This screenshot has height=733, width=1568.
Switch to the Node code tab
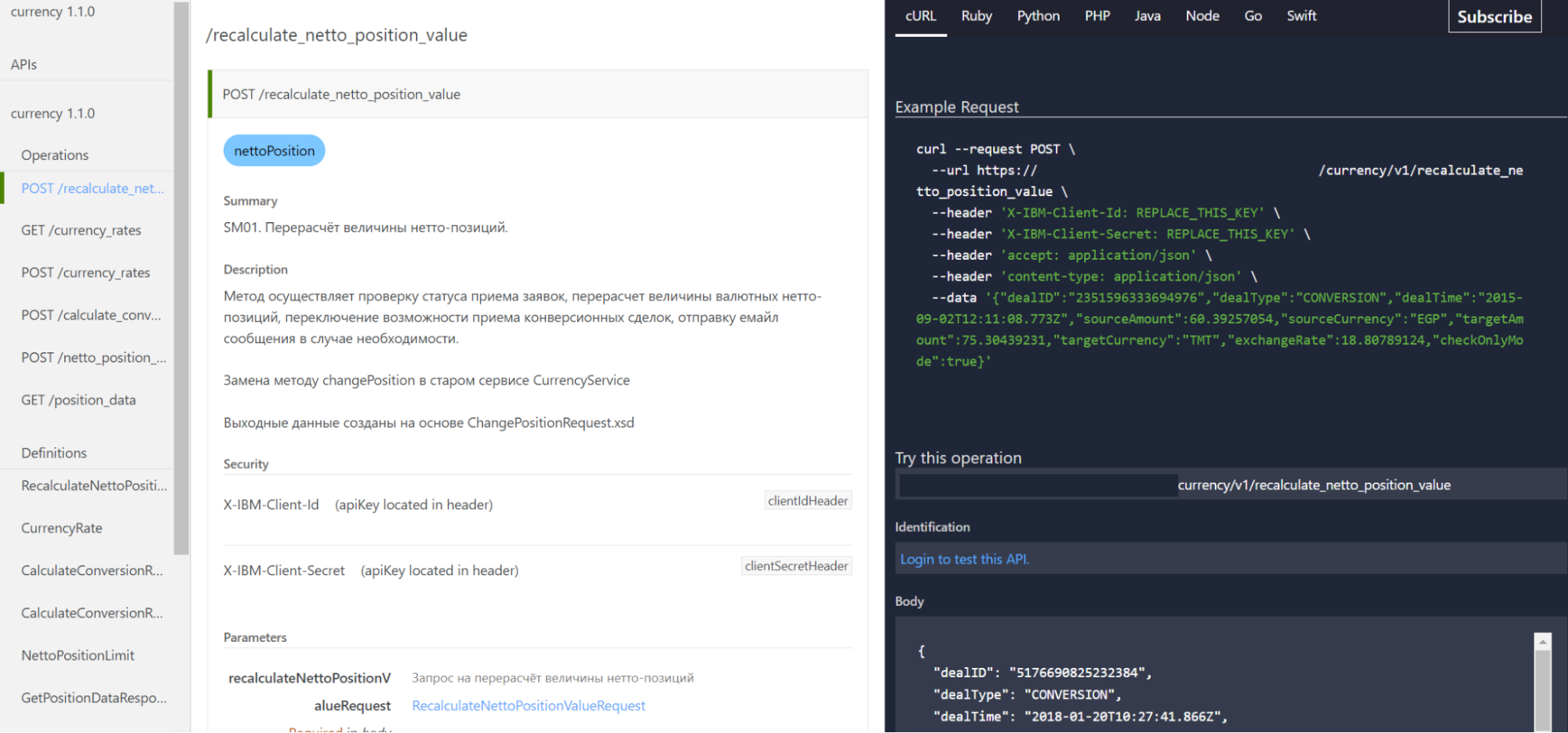tap(1202, 16)
